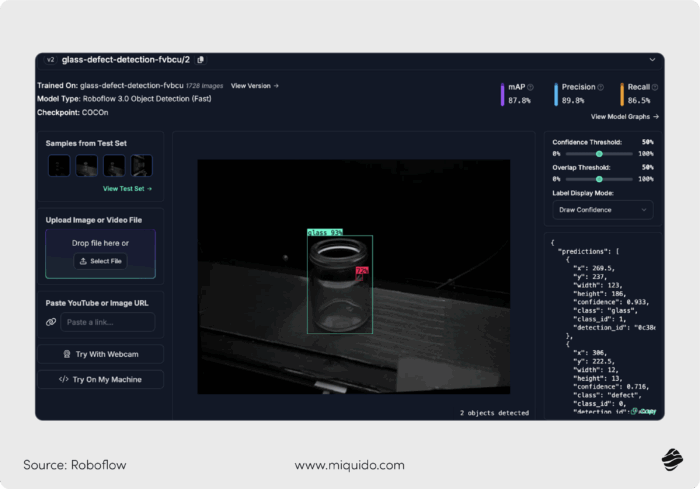Click the Model Type Roboflow 3.0 text

tap(124, 99)
